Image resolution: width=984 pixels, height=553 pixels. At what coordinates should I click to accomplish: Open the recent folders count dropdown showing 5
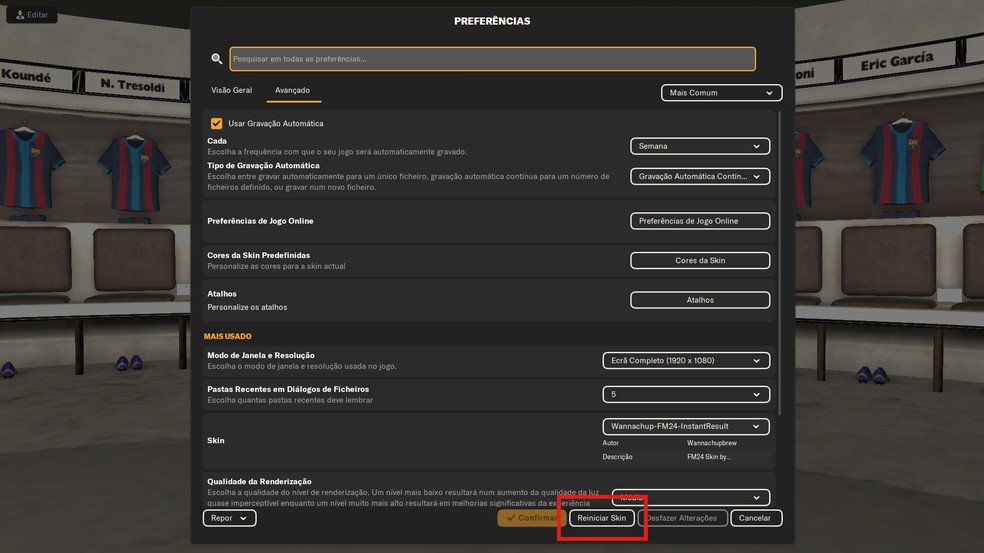[686, 395]
